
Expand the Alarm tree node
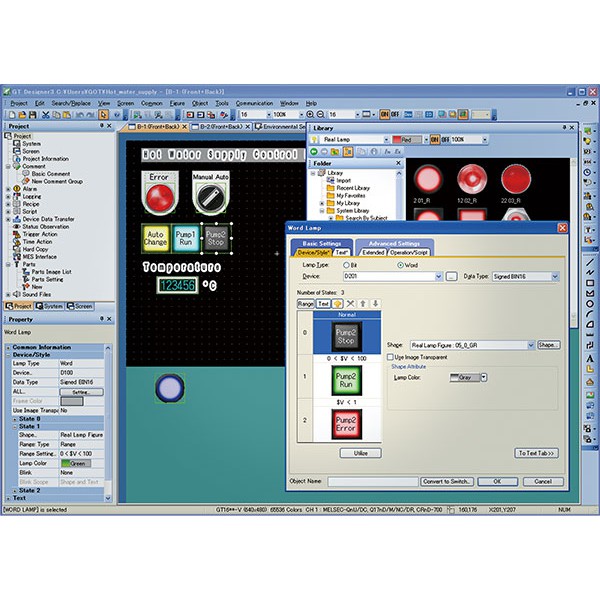(8, 189)
